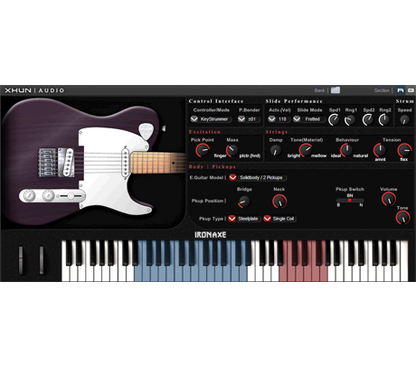
Task: Click the Spd2 knob
Action: [368, 120]
